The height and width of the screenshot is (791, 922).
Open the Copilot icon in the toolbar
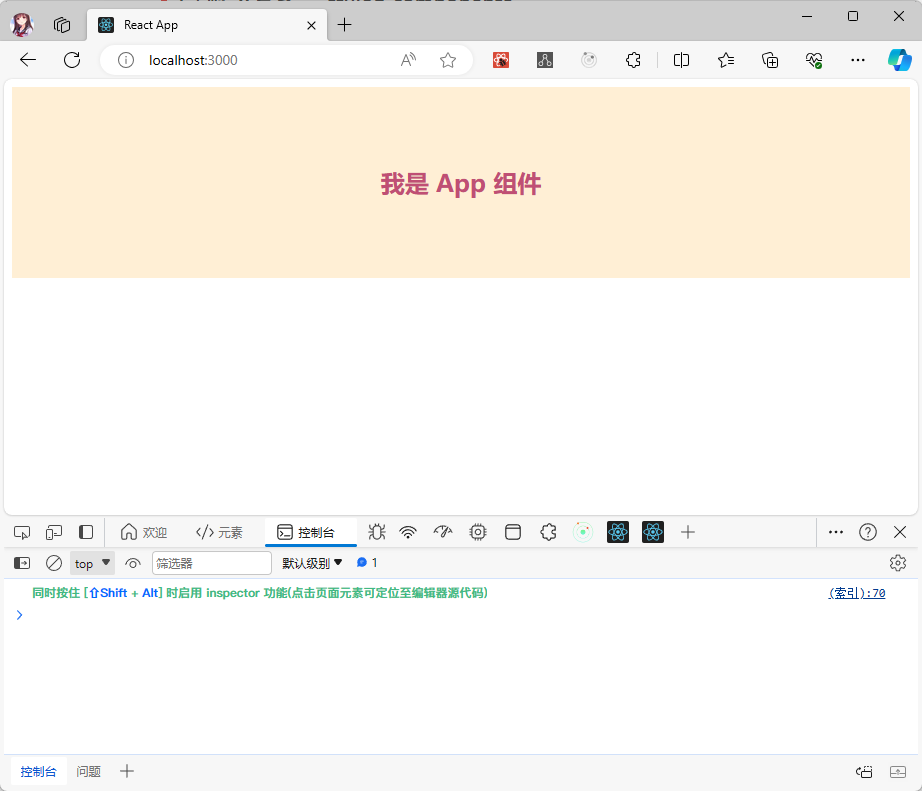(x=899, y=60)
